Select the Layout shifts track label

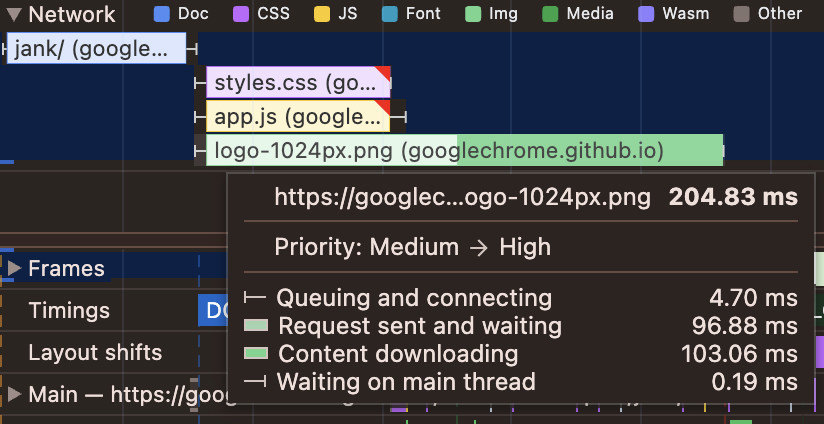pyautogui.click(x=95, y=352)
